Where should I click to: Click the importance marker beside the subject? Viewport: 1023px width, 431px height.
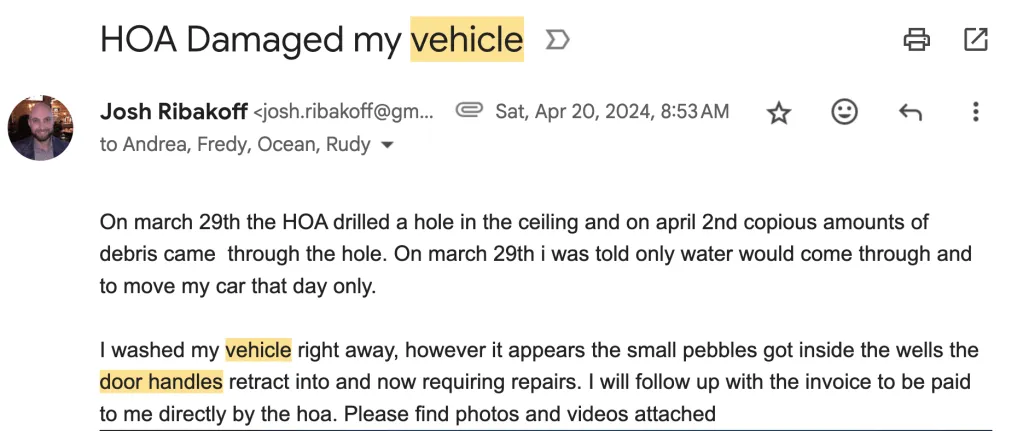556,40
